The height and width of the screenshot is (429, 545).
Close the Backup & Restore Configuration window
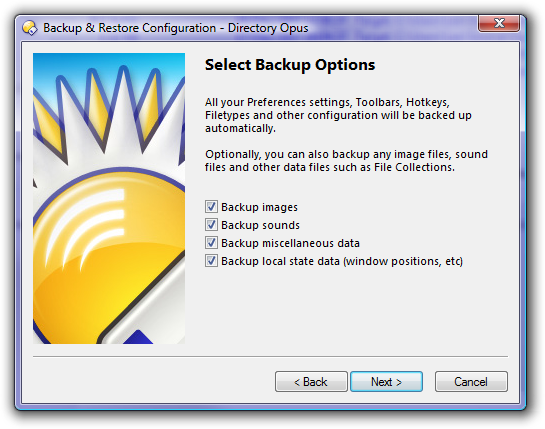click(x=499, y=24)
